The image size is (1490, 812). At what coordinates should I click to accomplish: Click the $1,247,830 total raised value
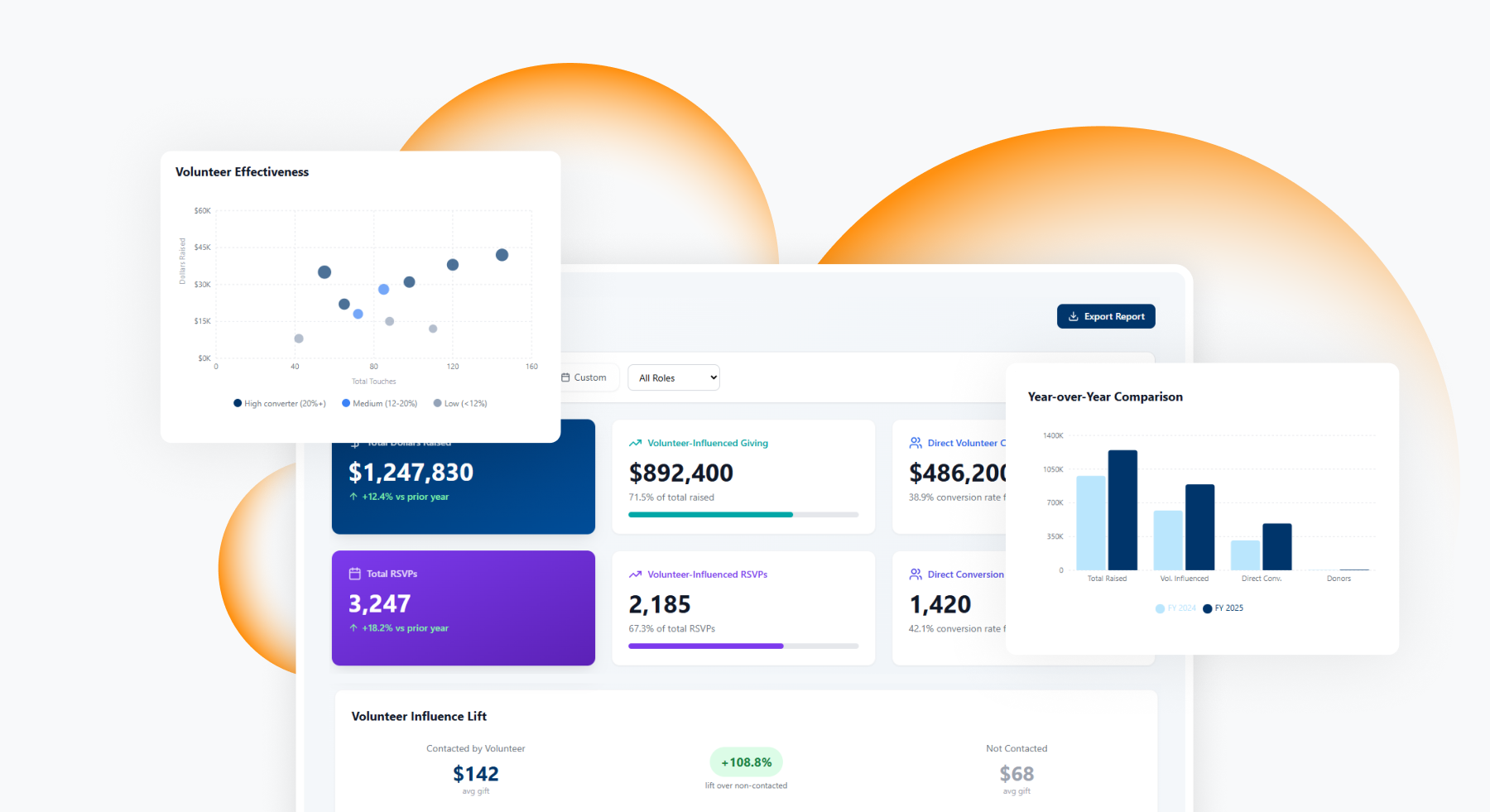[411, 473]
